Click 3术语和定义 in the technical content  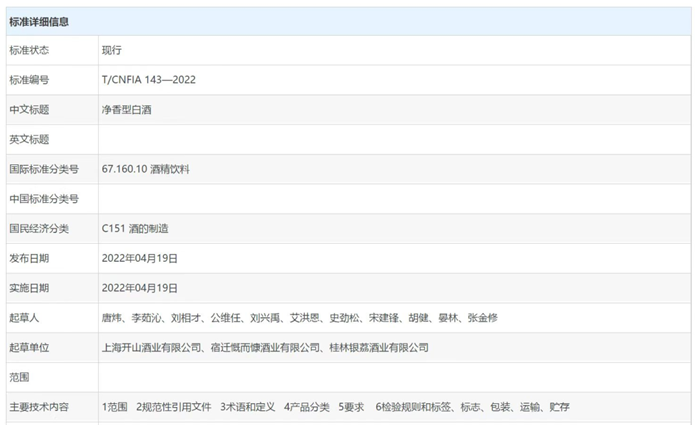coord(248,407)
